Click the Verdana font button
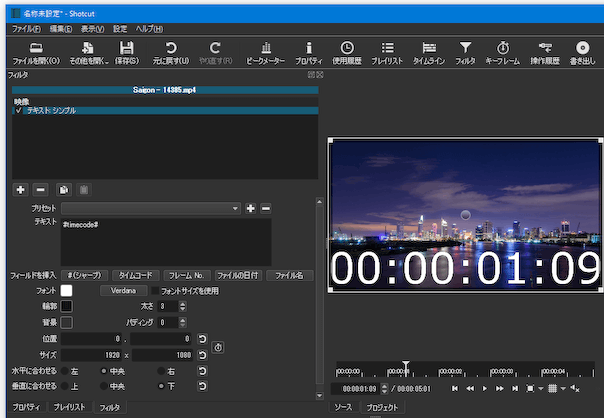 coord(123,290)
